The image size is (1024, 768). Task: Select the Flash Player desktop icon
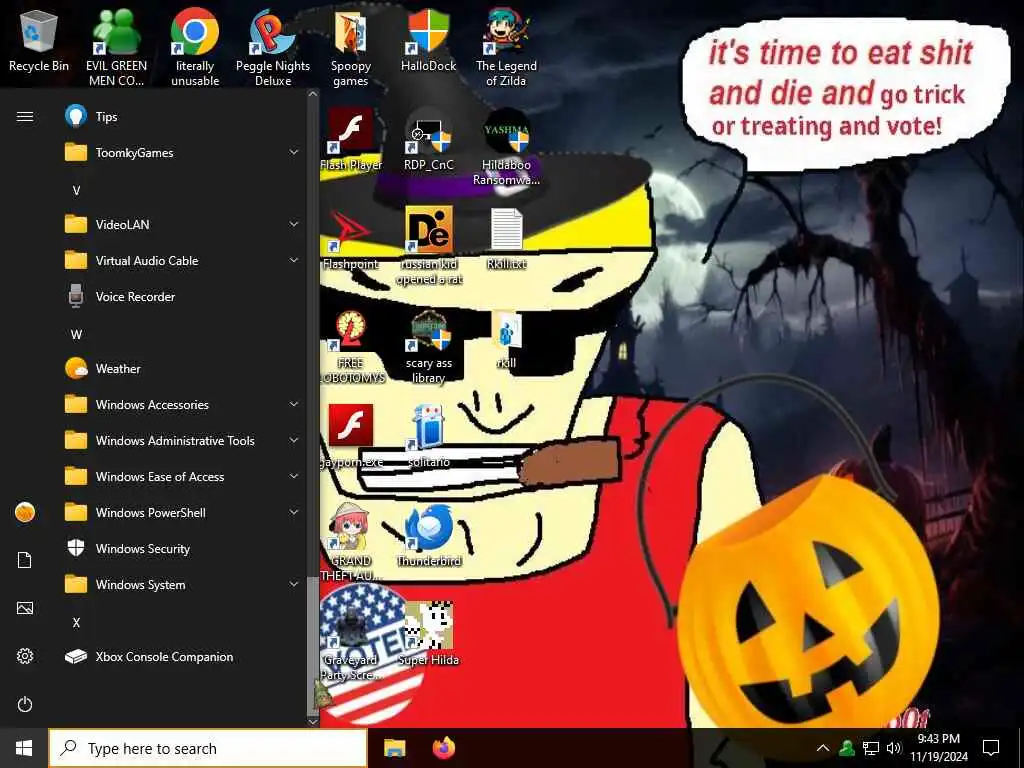[x=351, y=138]
